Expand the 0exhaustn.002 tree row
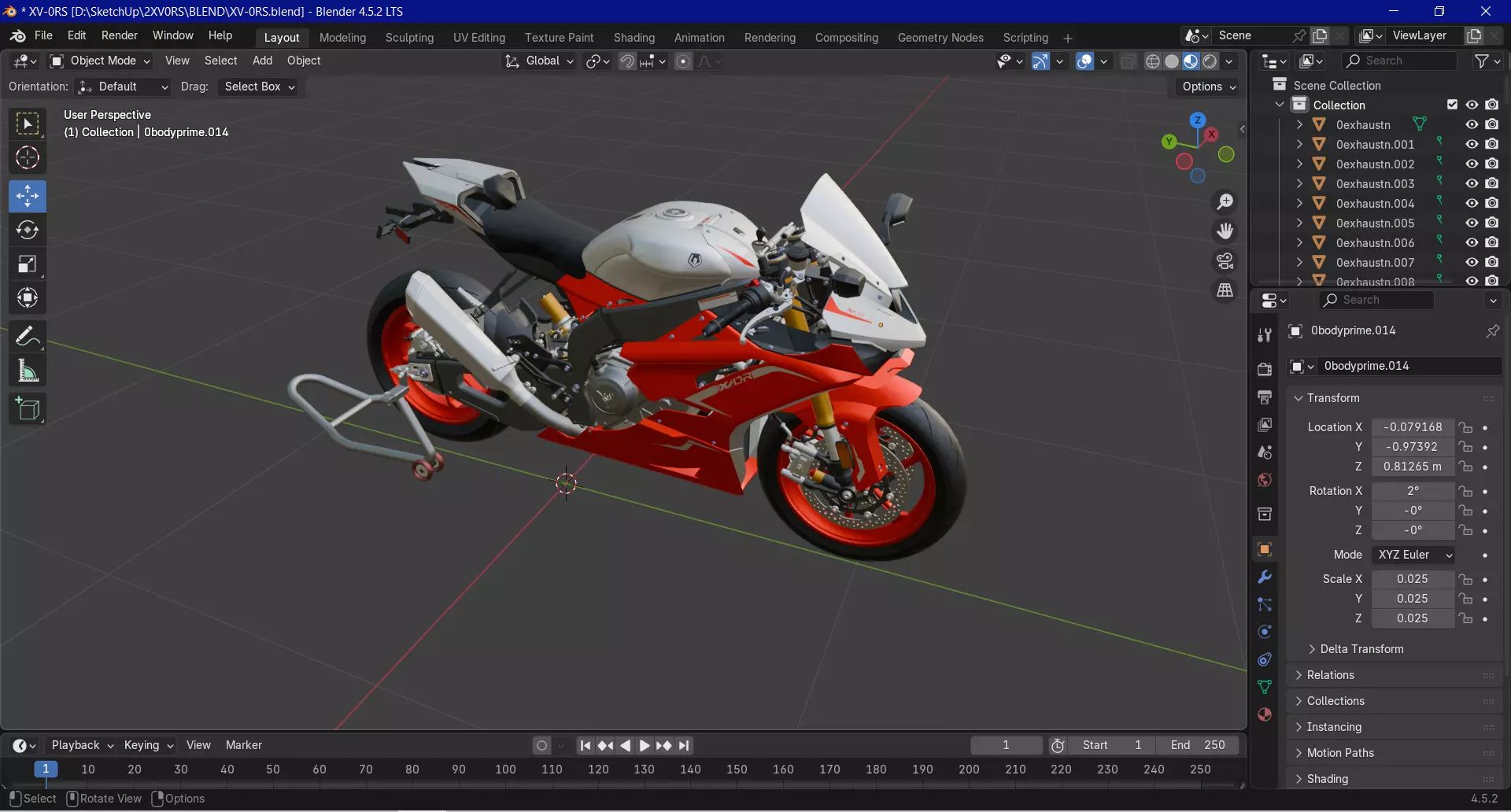Screen dimensions: 1511x812 pos(1299,164)
